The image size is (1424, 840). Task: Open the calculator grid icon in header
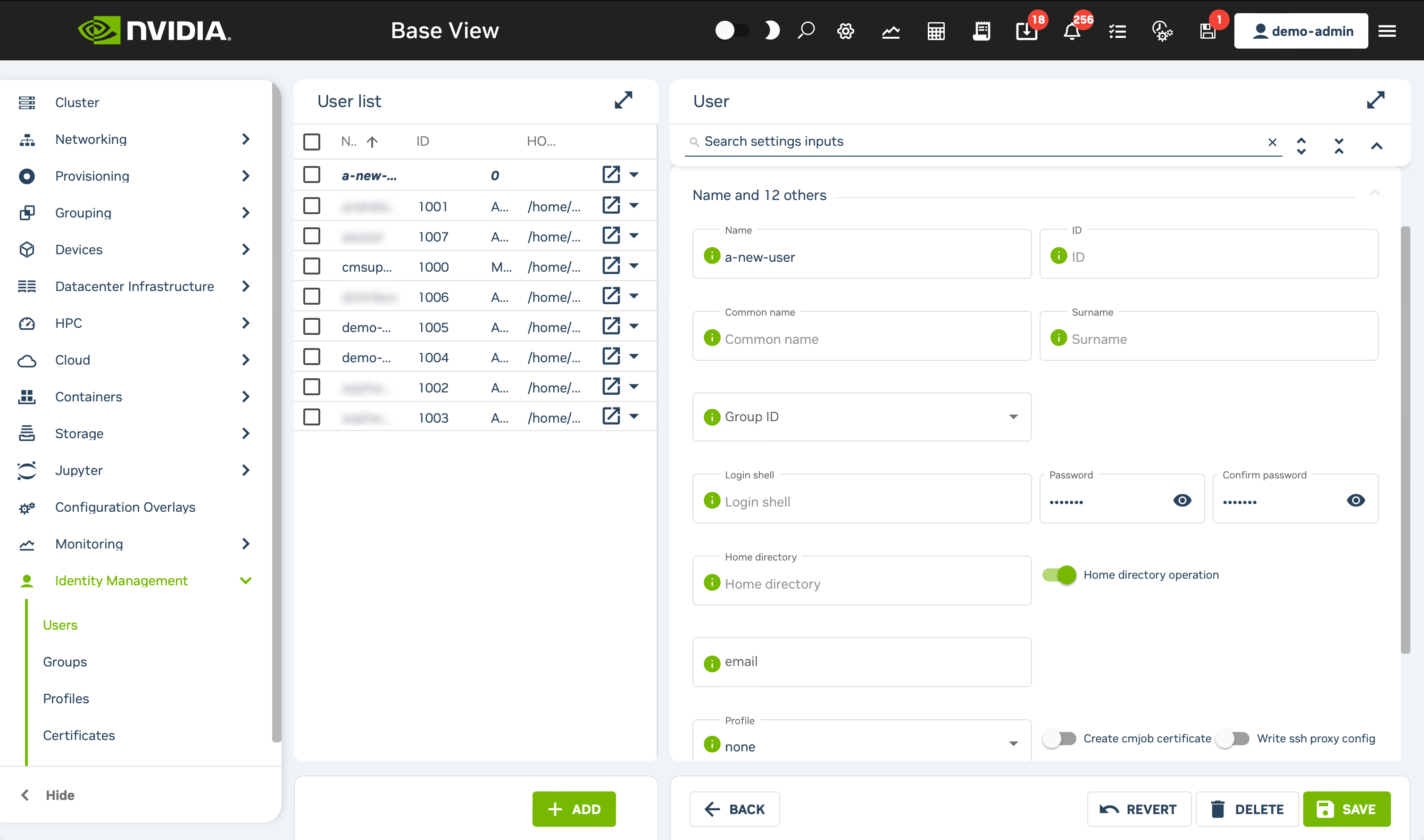[x=936, y=31]
